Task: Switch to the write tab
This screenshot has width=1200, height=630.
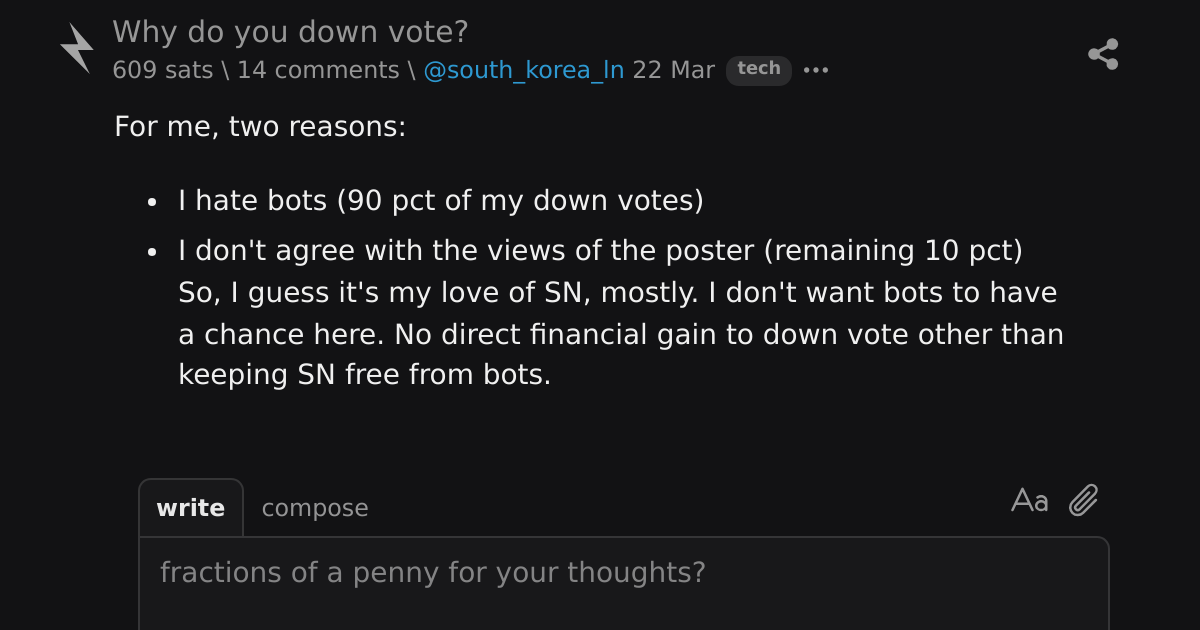Action: [190, 508]
